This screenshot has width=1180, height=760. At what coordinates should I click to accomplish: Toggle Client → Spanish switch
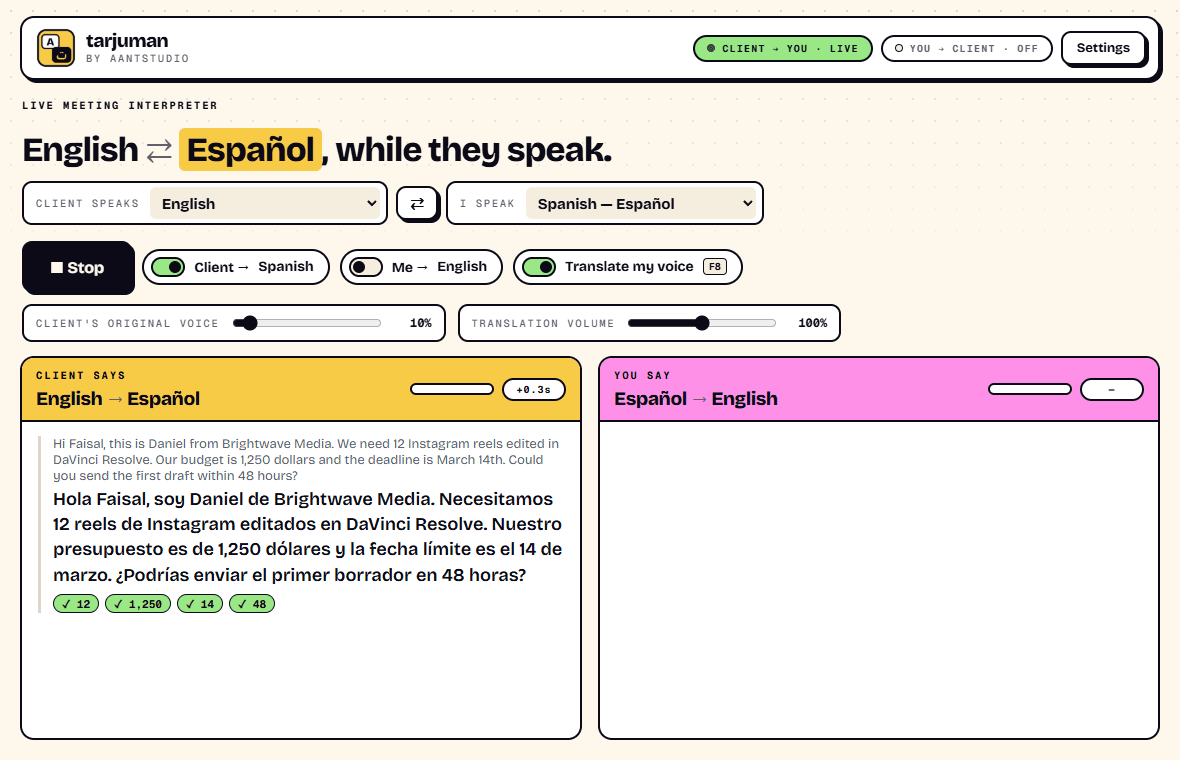click(x=168, y=267)
